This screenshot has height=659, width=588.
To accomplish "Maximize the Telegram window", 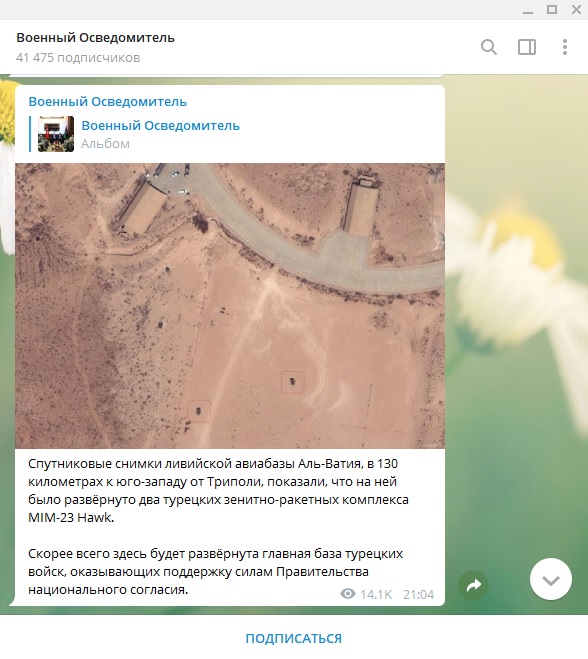I will 552,10.
